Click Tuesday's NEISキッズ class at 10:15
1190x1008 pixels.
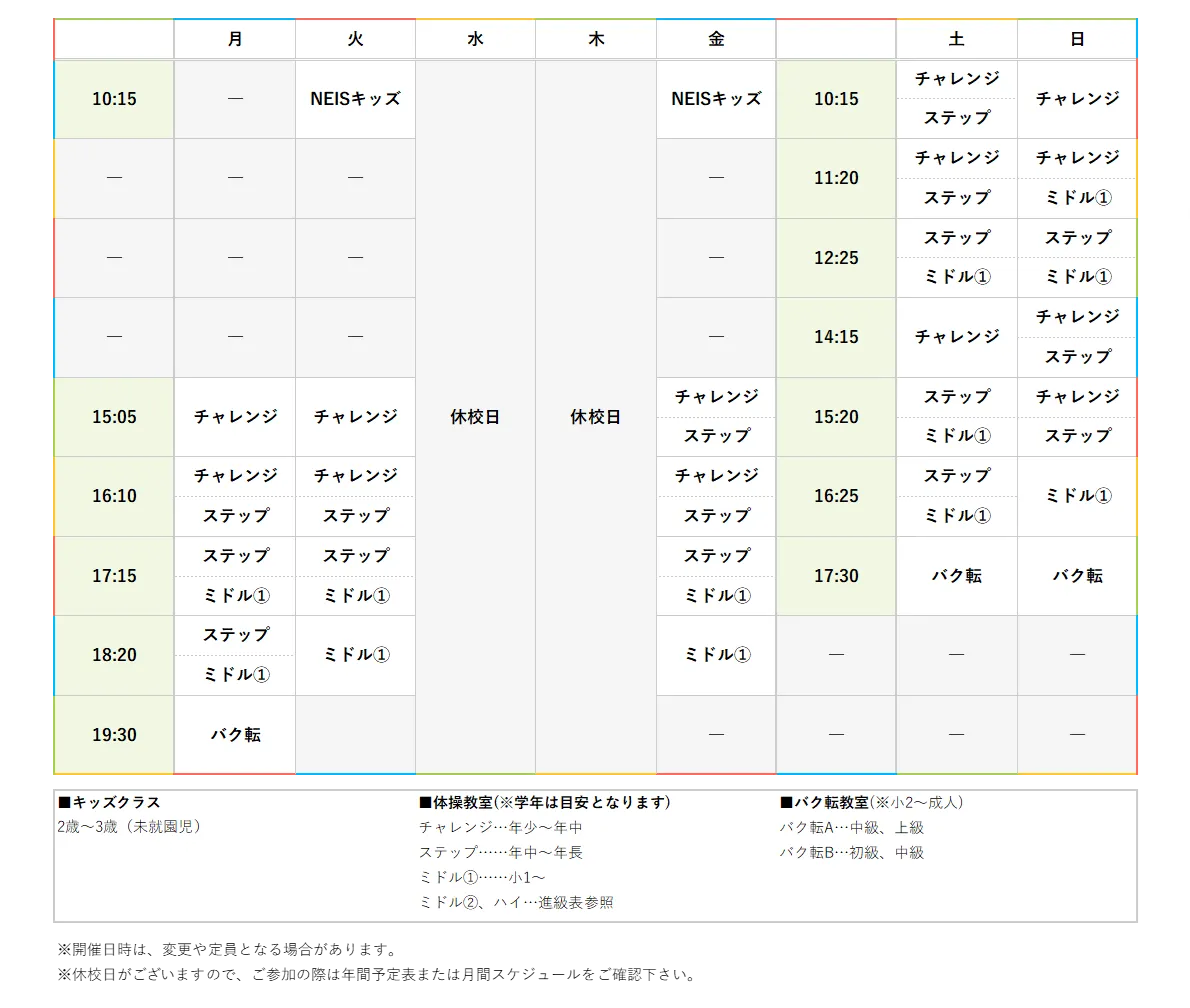tap(355, 98)
